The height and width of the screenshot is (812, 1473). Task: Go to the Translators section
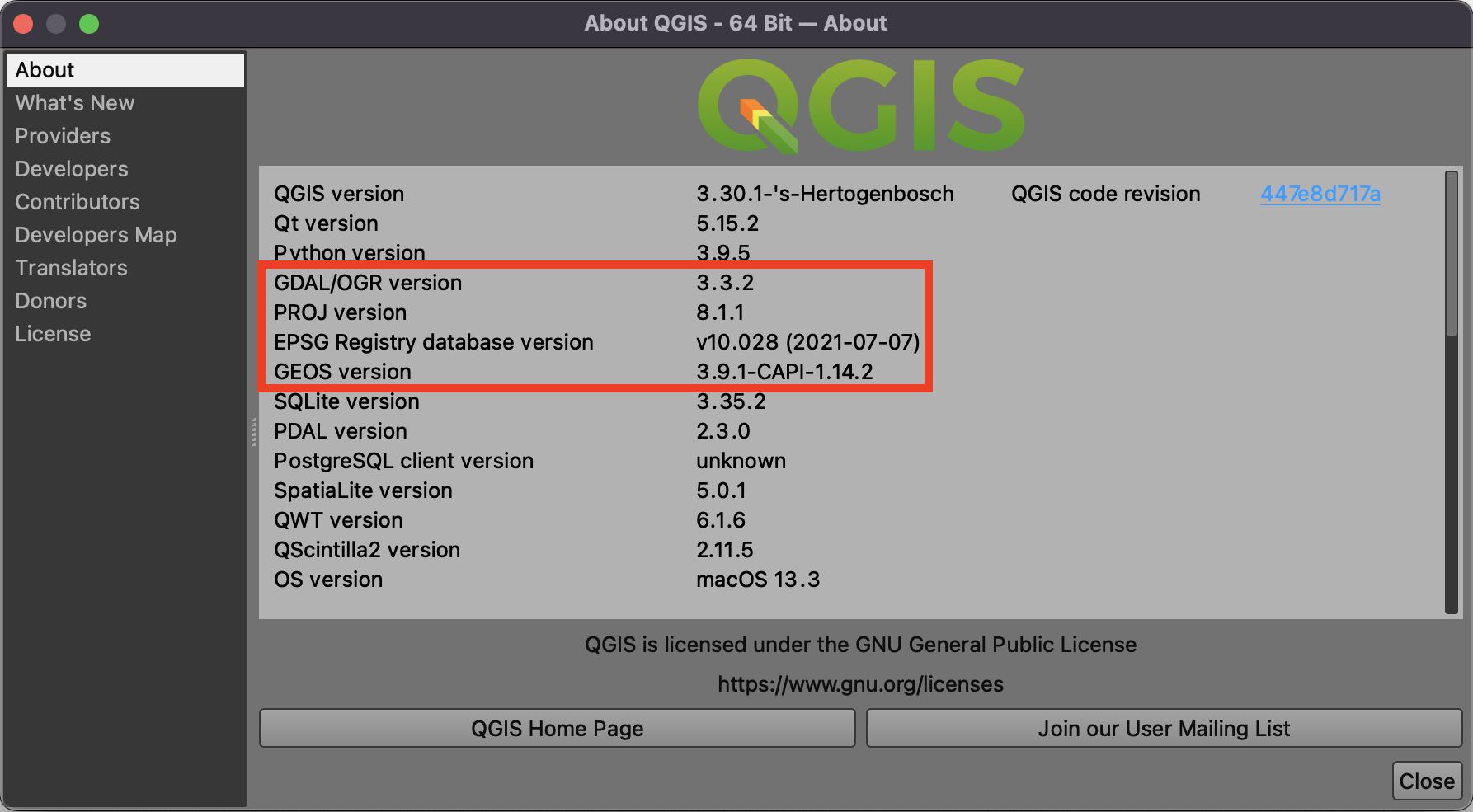click(x=71, y=268)
